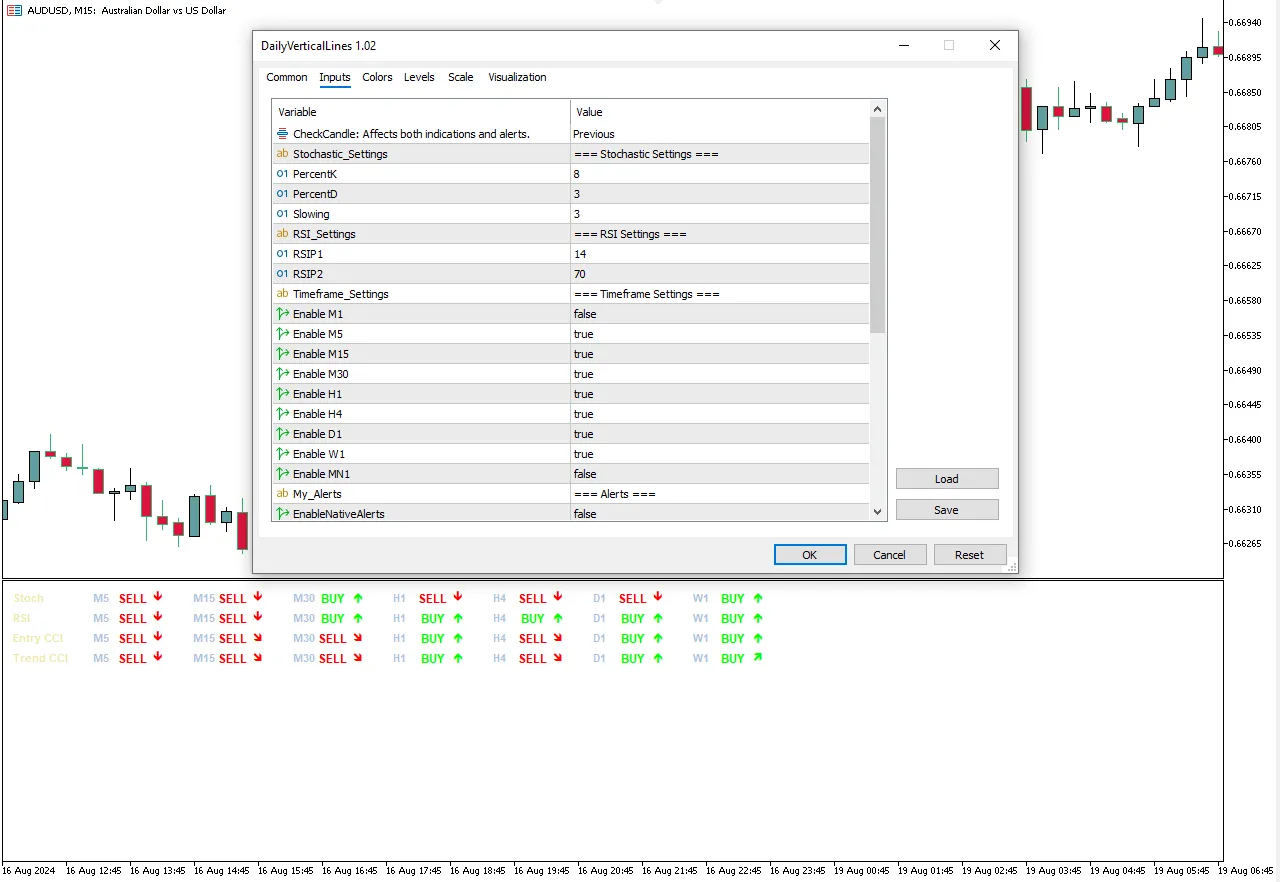Viewport: 1280px width, 882px height.
Task: Click the scroll up arrow in inputs list
Action: 878,109
